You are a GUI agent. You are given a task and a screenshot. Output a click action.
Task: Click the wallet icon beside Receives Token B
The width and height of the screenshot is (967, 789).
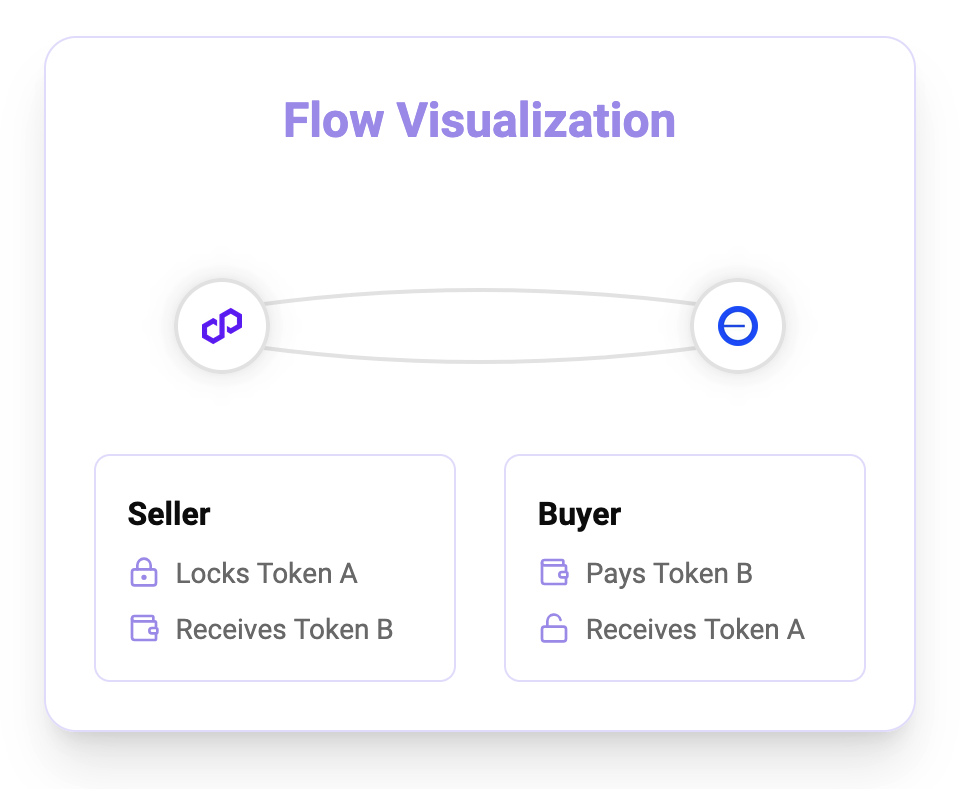click(144, 629)
